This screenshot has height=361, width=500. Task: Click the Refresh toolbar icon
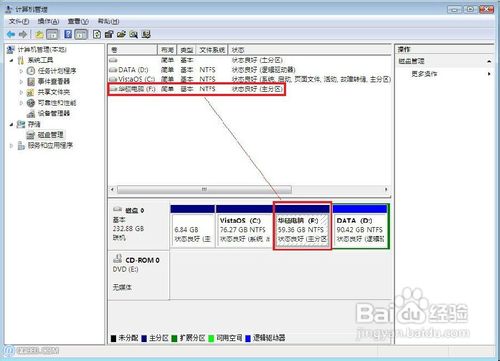coord(97,34)
